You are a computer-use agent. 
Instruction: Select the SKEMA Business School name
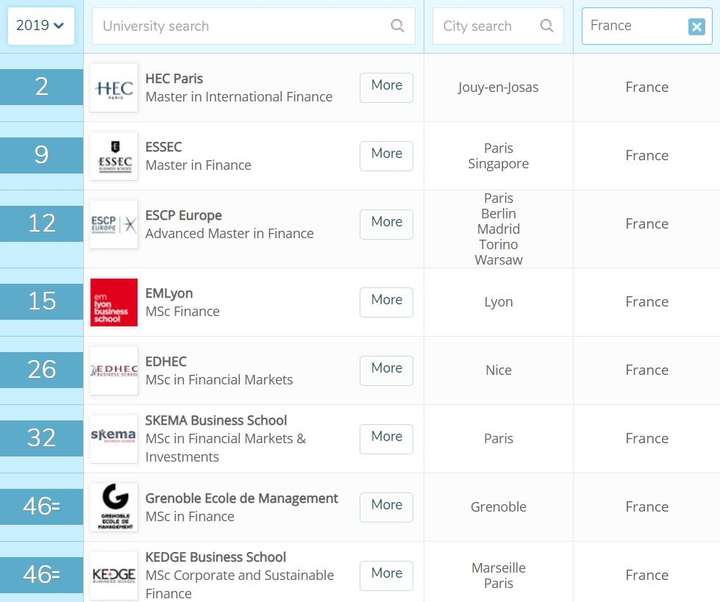click(x=216, y=420)
